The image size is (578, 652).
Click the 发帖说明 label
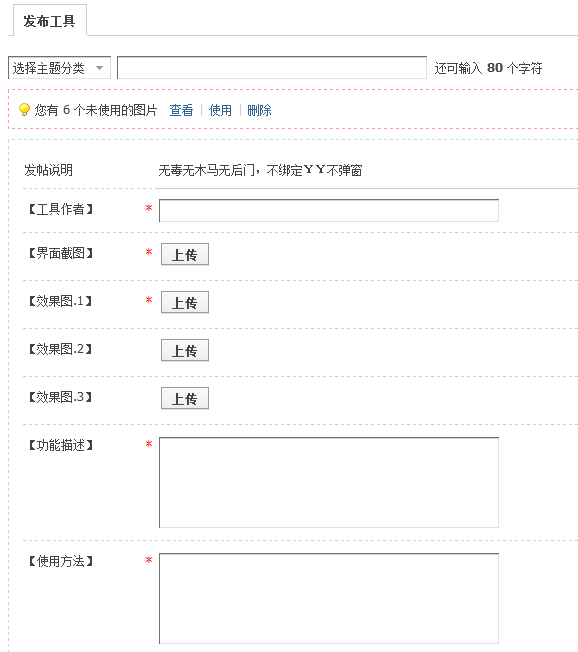click(48, 170)
